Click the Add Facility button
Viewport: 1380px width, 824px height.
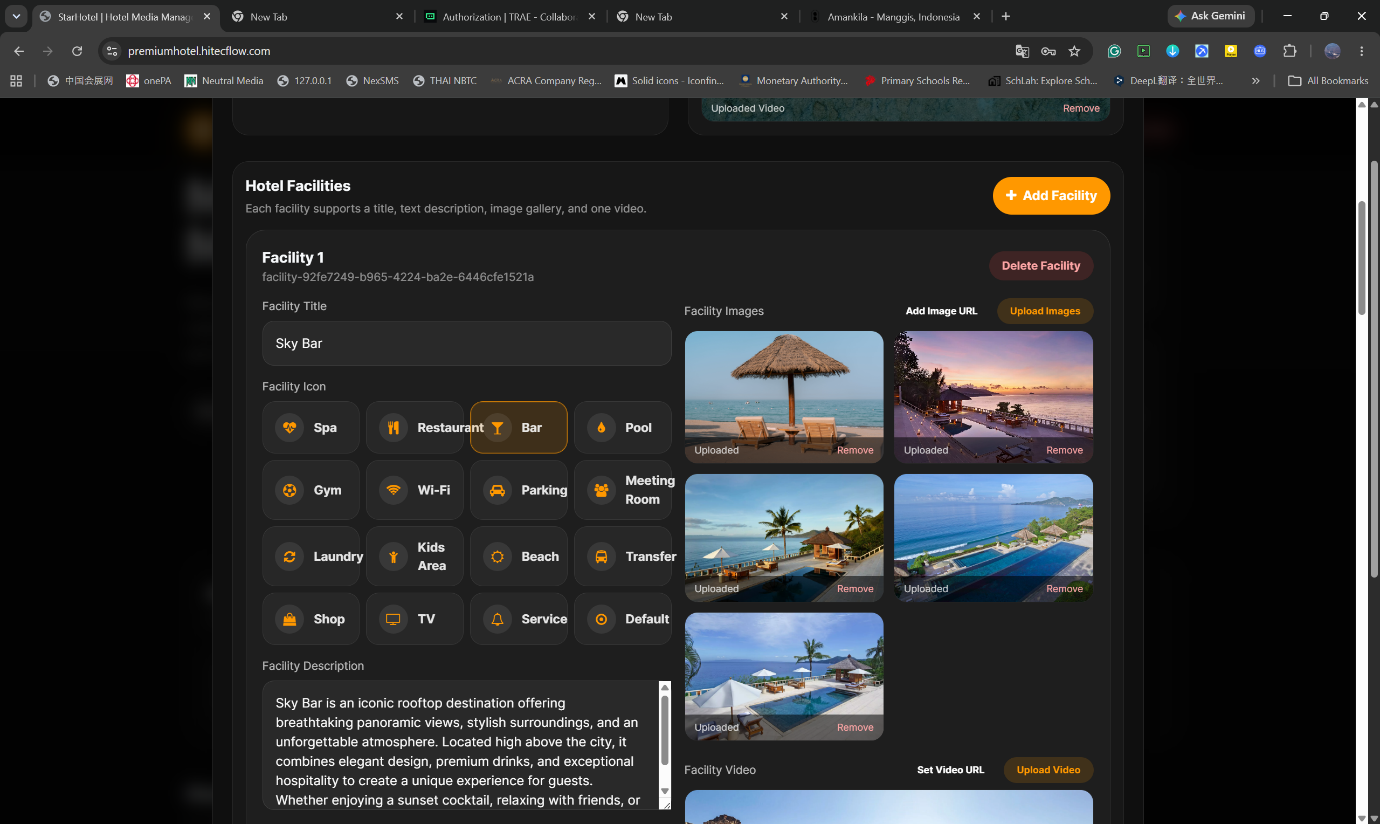coord(1051,195)
